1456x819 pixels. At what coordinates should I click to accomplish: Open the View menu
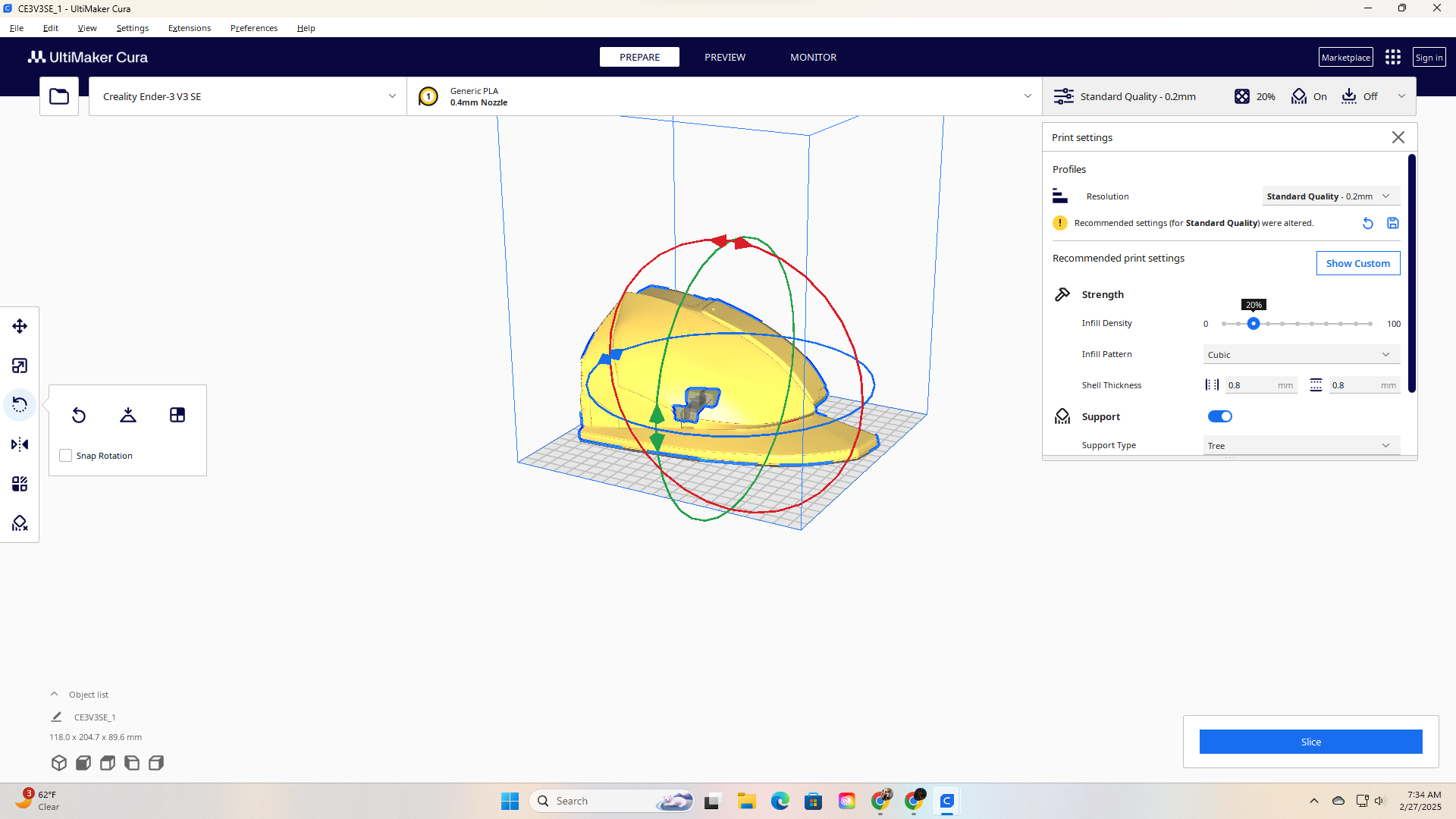click(87, 28)
